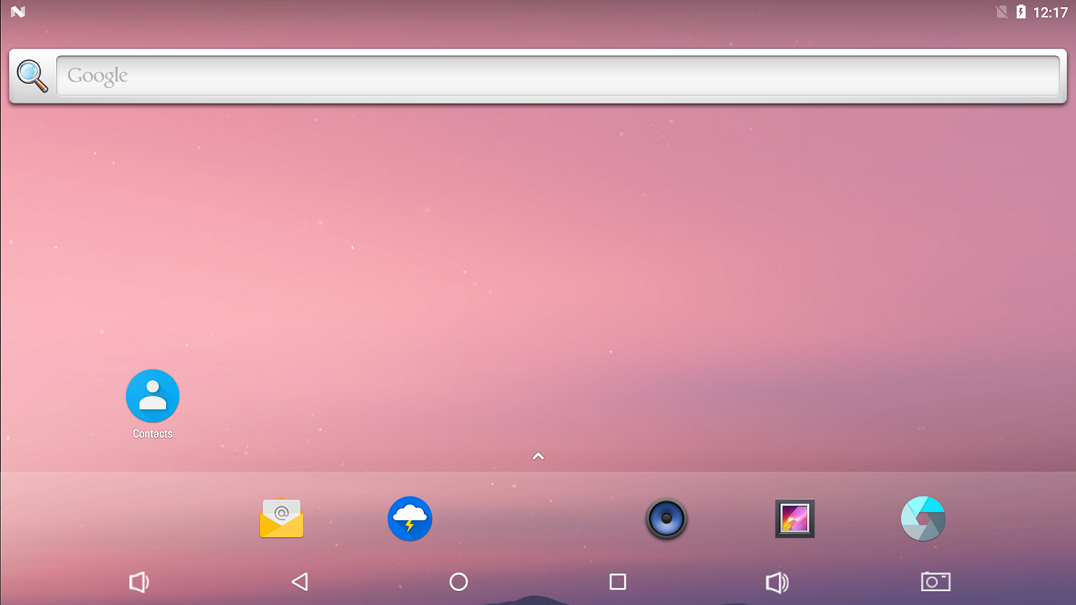
Task: Expand the app drawer with up chevron
Action: click(x=538, y=456)
